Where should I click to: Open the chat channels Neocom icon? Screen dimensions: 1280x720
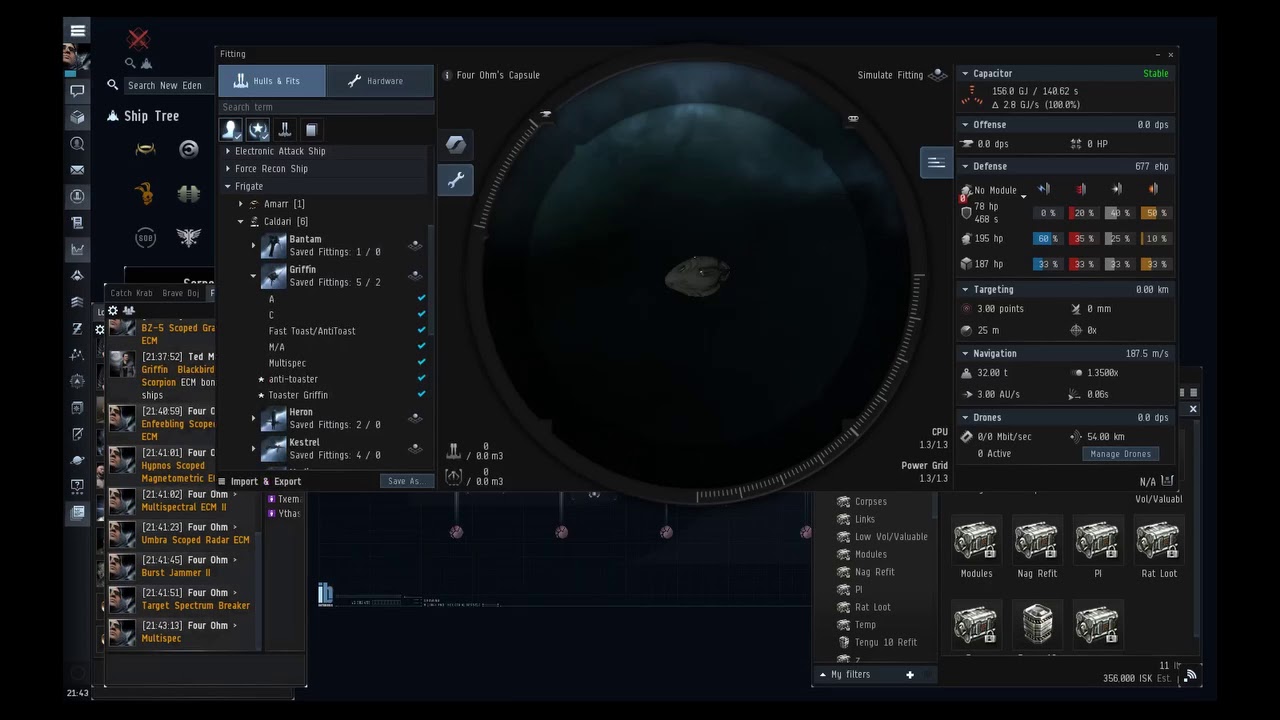(x=77, y=91)
